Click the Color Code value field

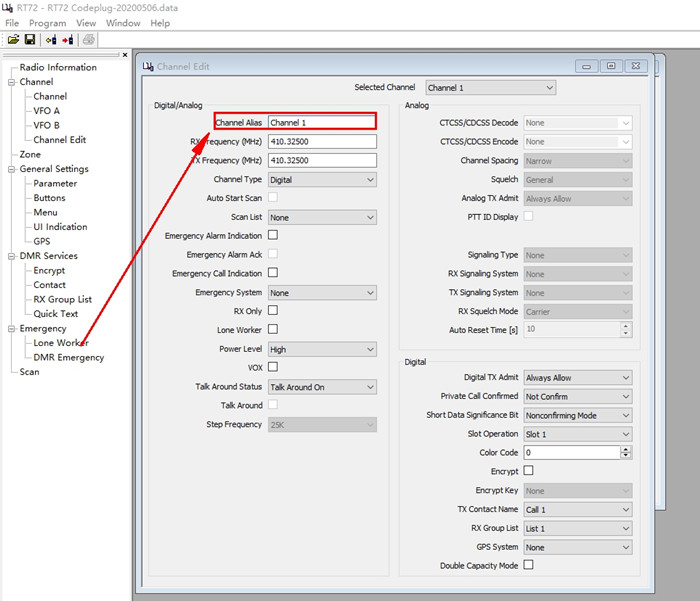click(x=572, y=453)
